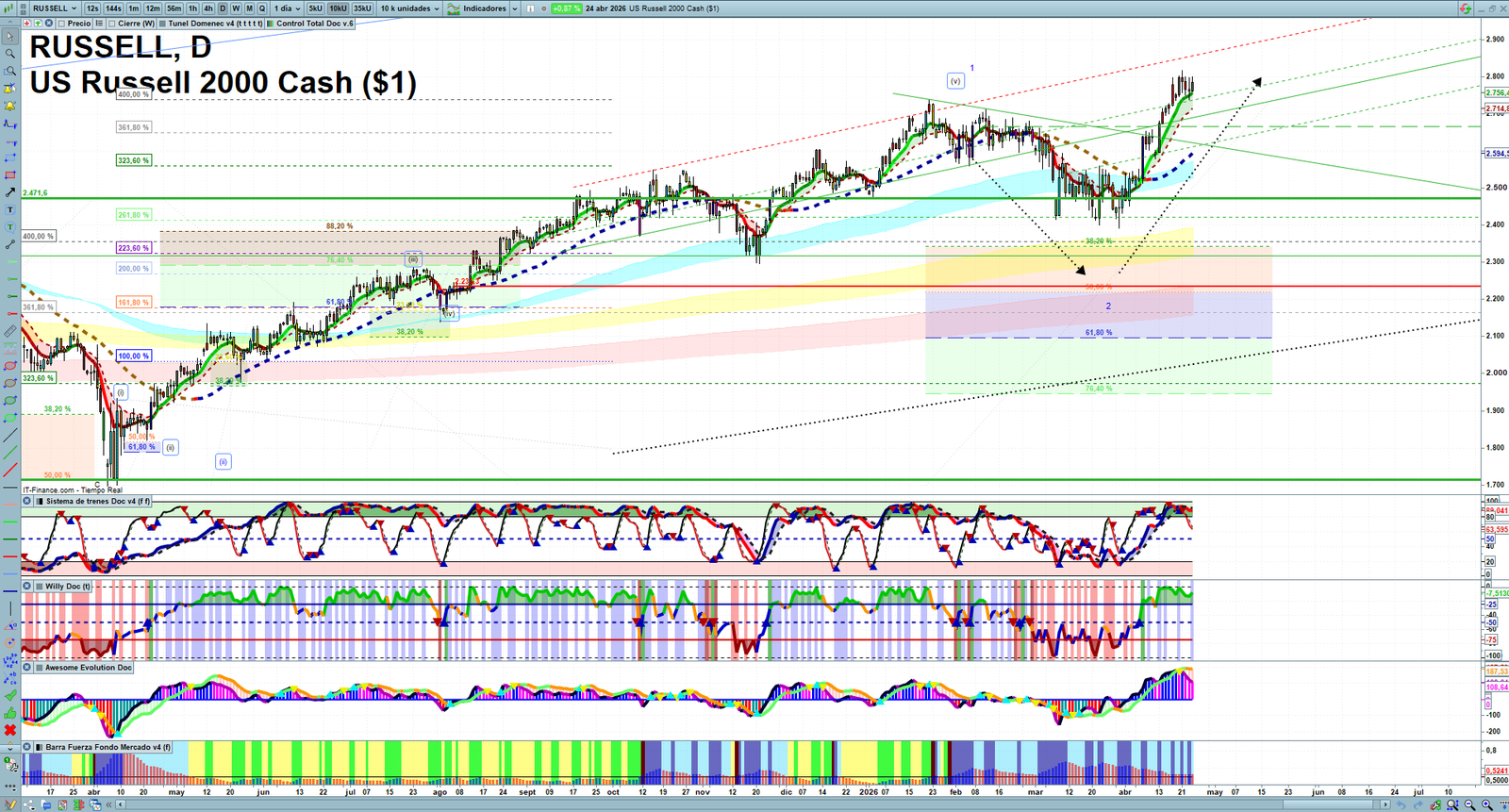Screen dimensions: 1509x812
Task: Open the Indicadores chart icon
Action: click(454, 8)
